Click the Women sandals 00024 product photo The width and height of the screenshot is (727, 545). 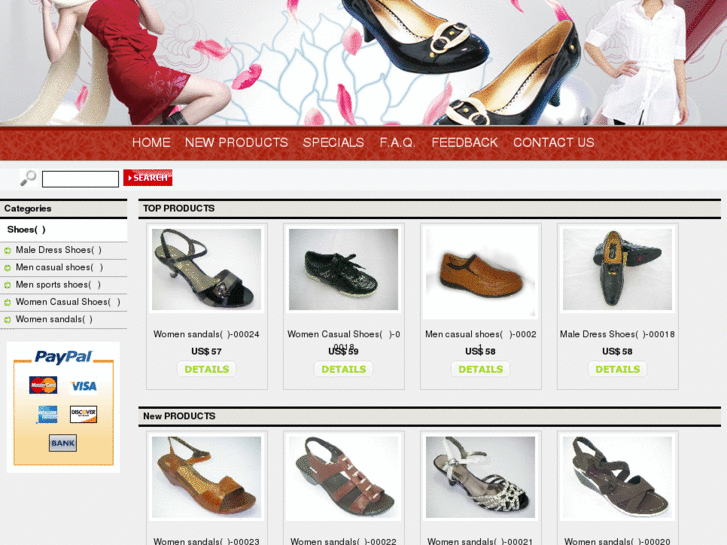point(207,269)
